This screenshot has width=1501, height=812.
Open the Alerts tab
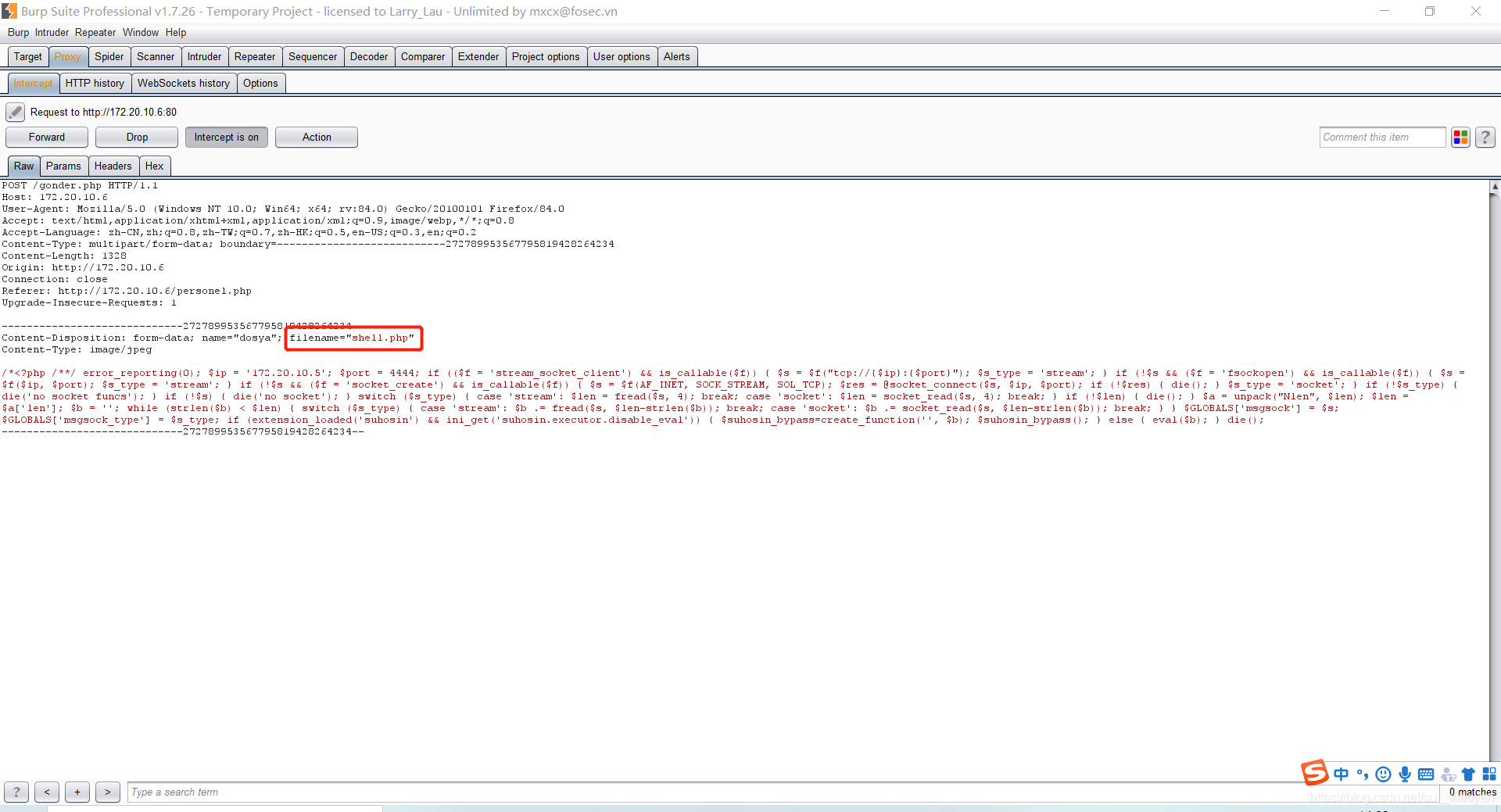pyautogui.click(x=677, y=56)
